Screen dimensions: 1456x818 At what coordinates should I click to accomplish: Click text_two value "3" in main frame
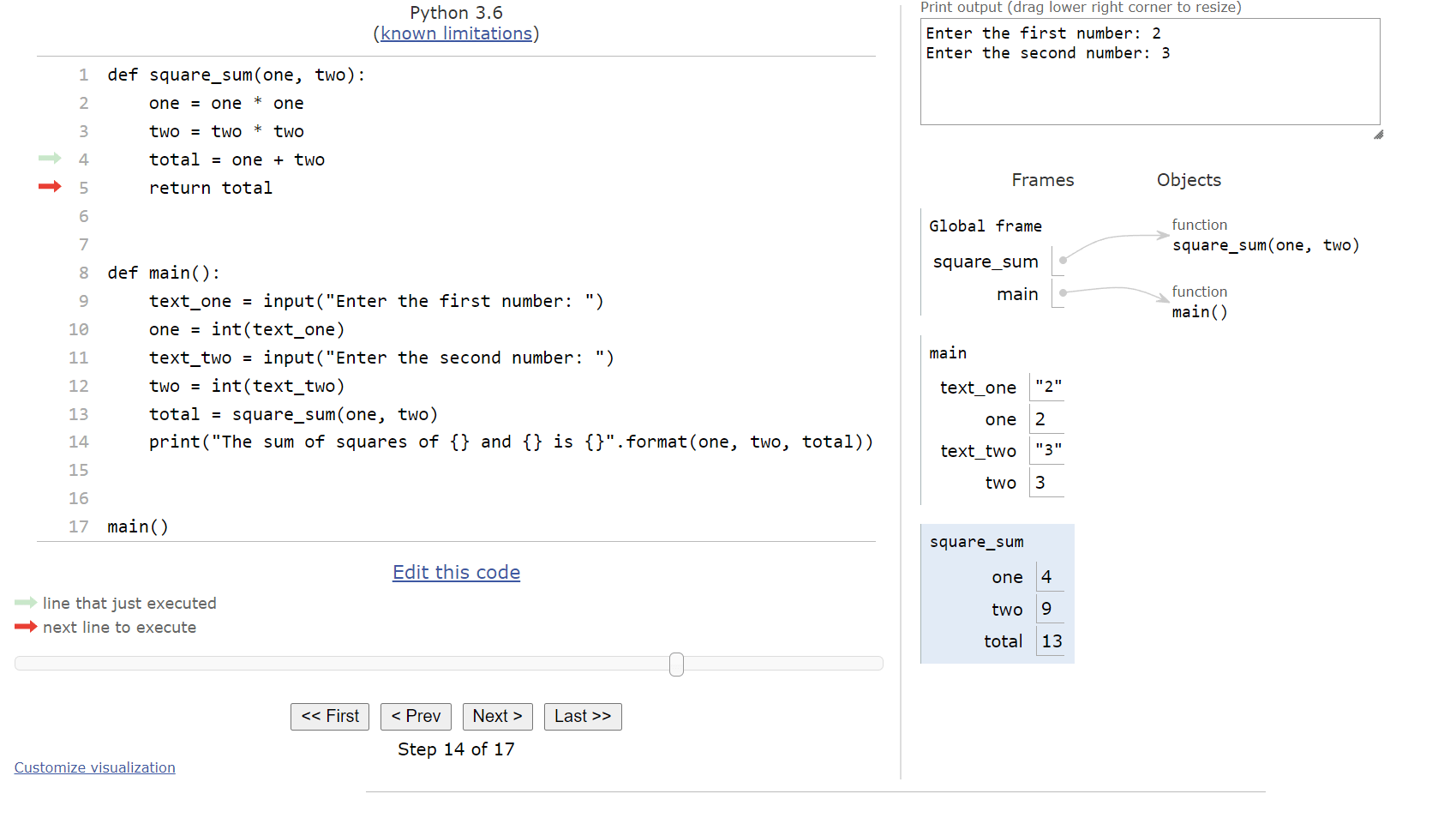pos(1048,450)
